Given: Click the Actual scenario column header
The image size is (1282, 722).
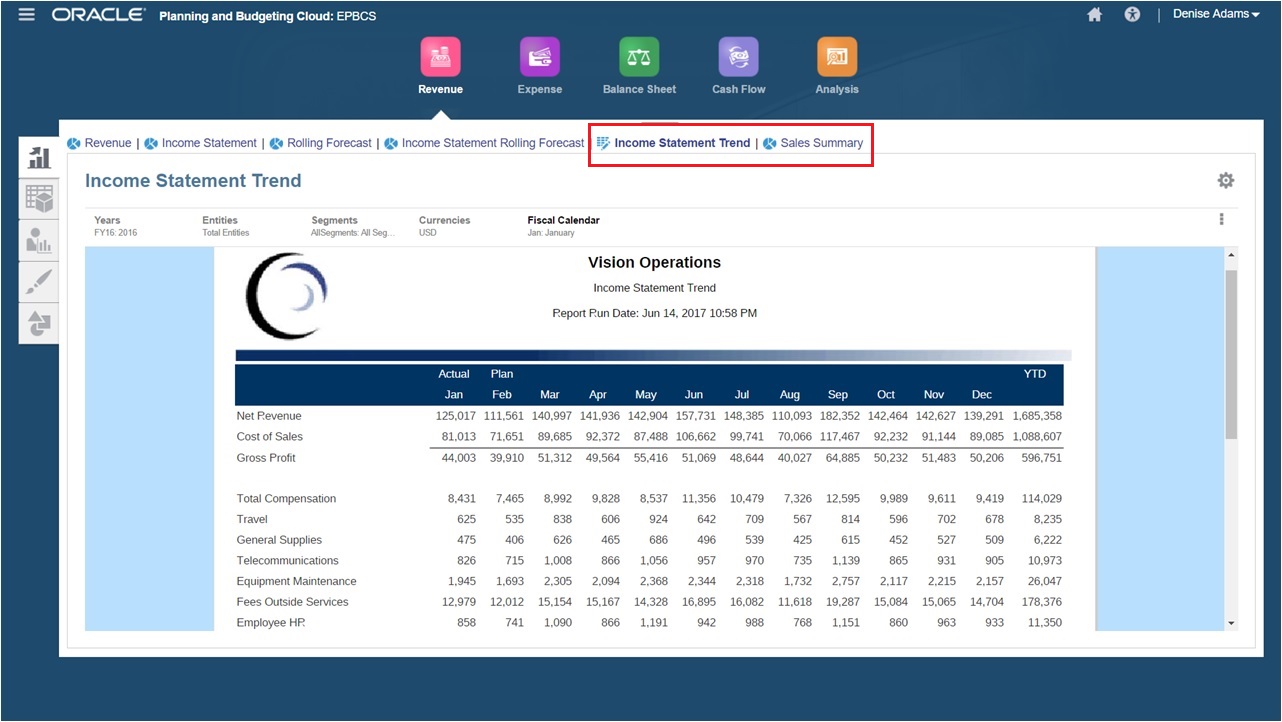Looking at the screenshot, I should 454,374.
